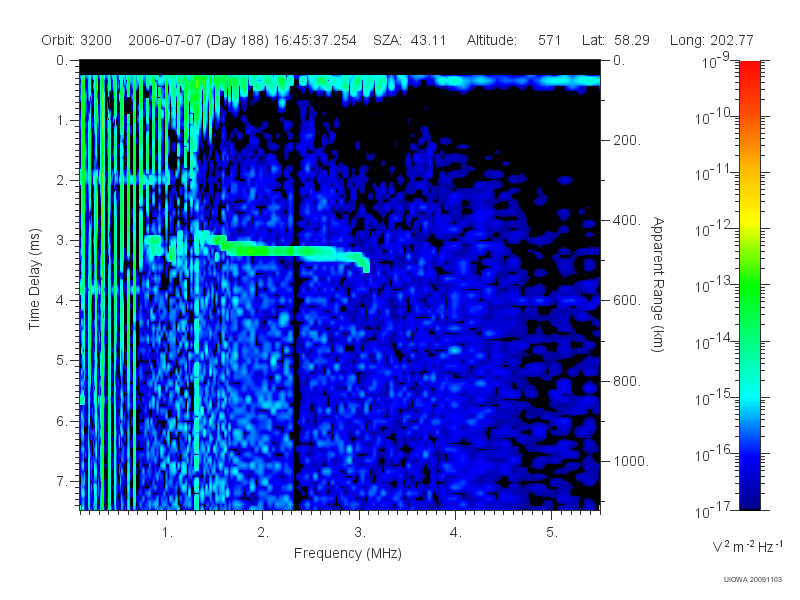The height and width of the screenshot is (600, 800).
Task: Click the 'UIOWA 20091103' credit text
Action: point(753,580)
